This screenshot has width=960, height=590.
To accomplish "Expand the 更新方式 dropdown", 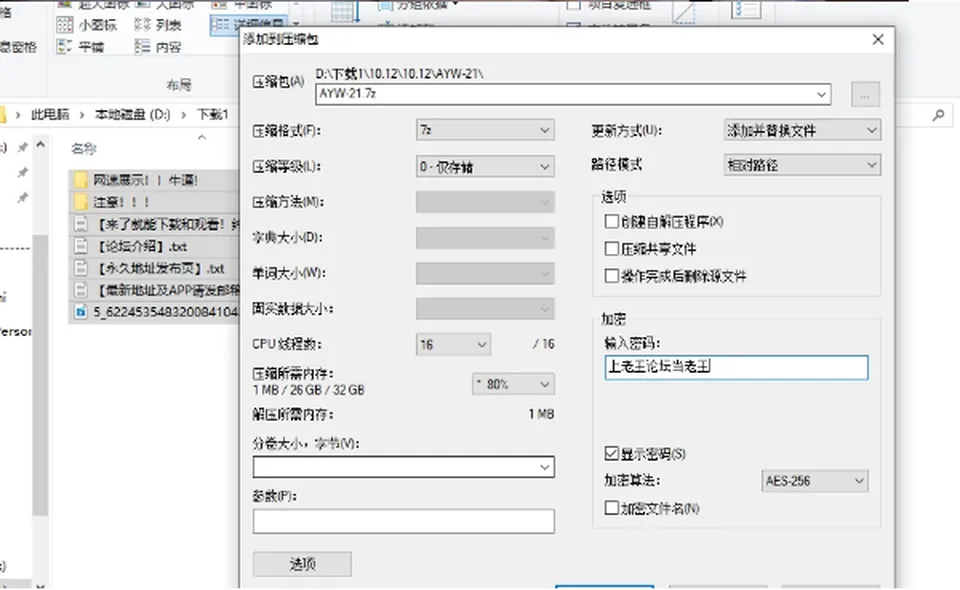I will (x=802, y=130).
